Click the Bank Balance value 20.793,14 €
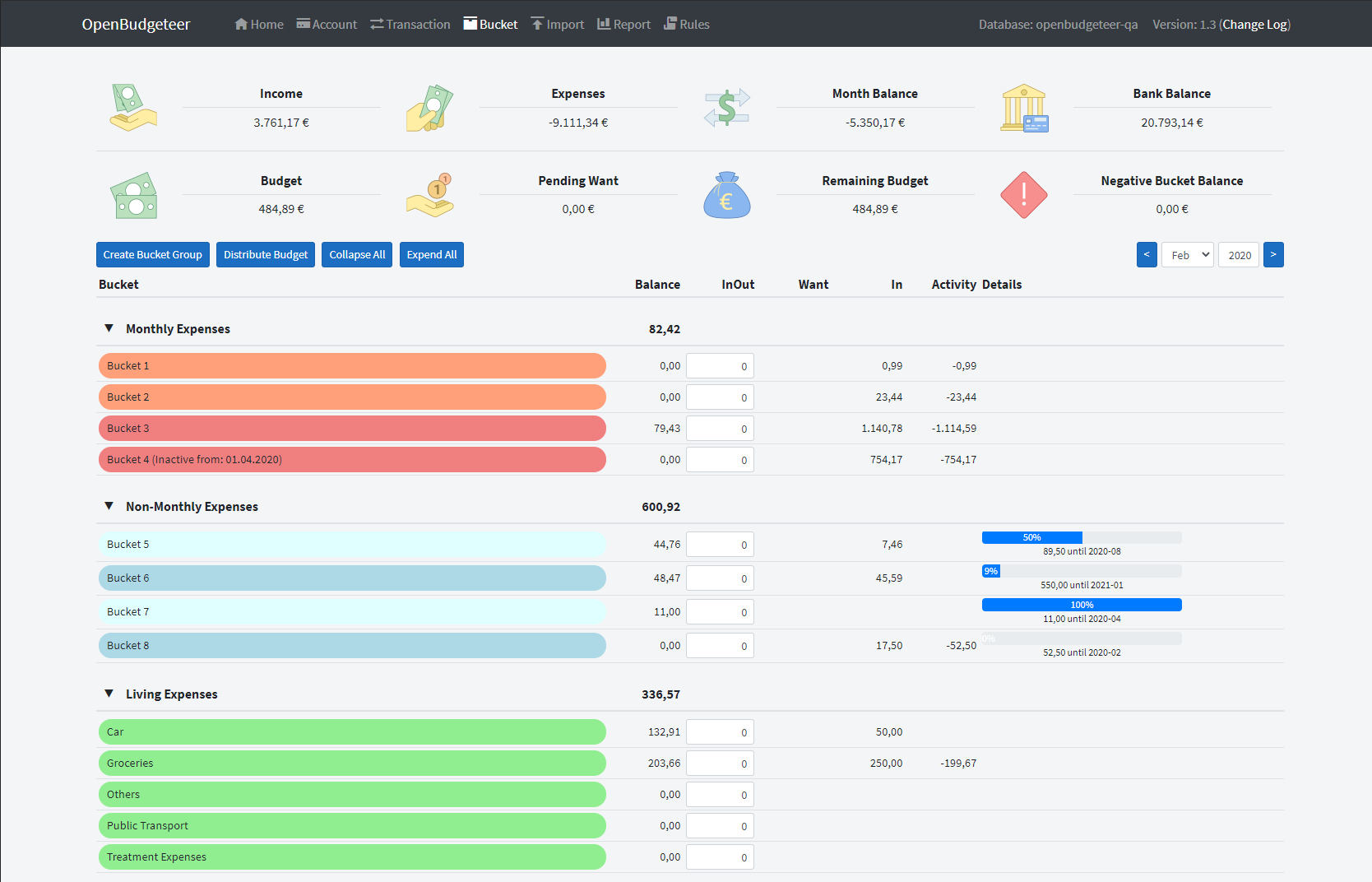 1171,123
